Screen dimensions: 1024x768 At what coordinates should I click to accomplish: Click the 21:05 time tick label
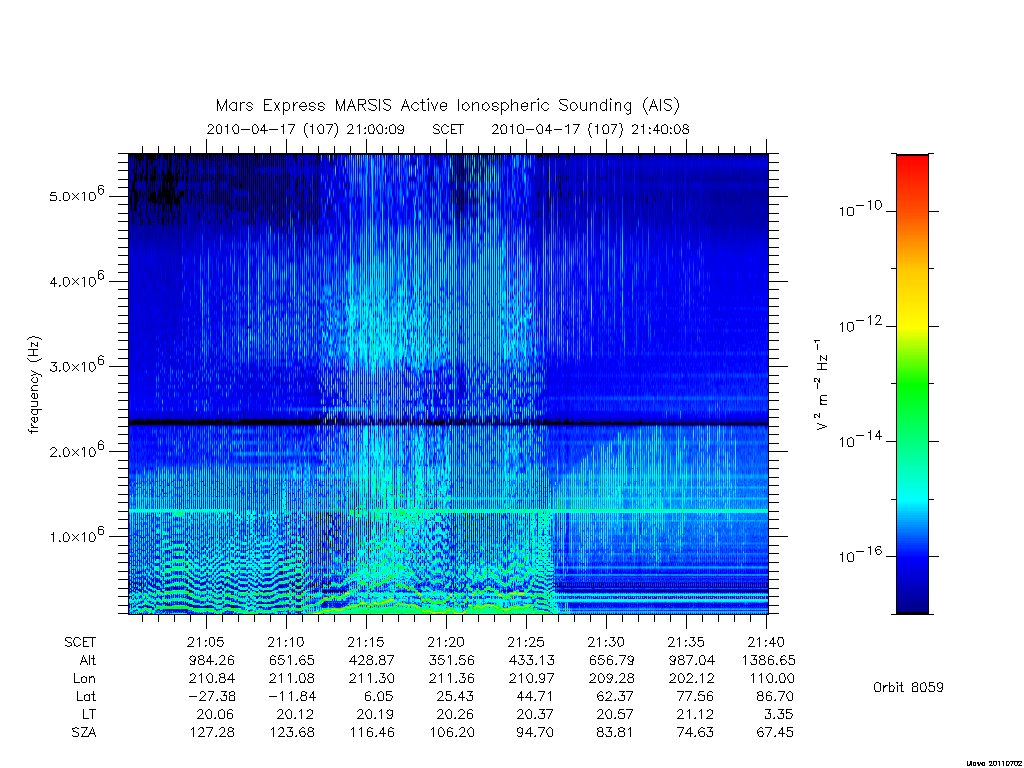(x=206, y=643)
